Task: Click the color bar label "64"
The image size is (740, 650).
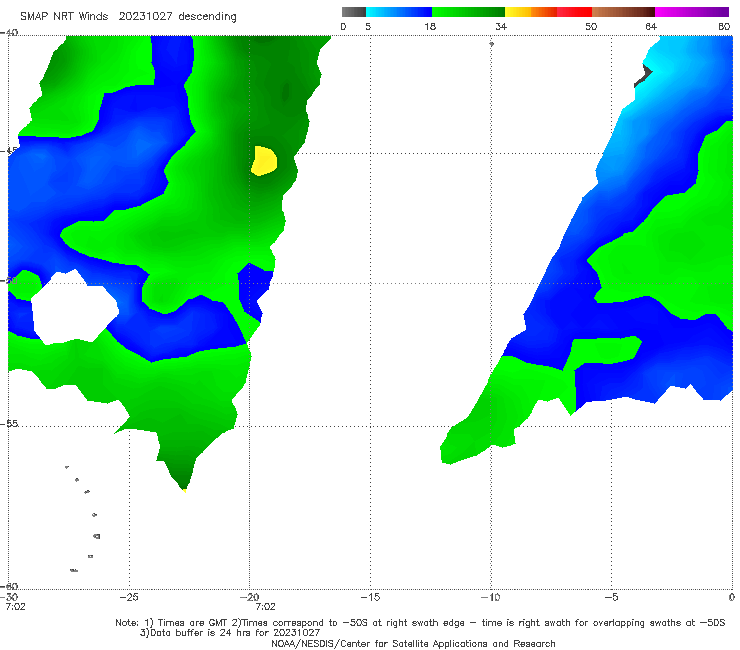Action: [x=651, y=26]
